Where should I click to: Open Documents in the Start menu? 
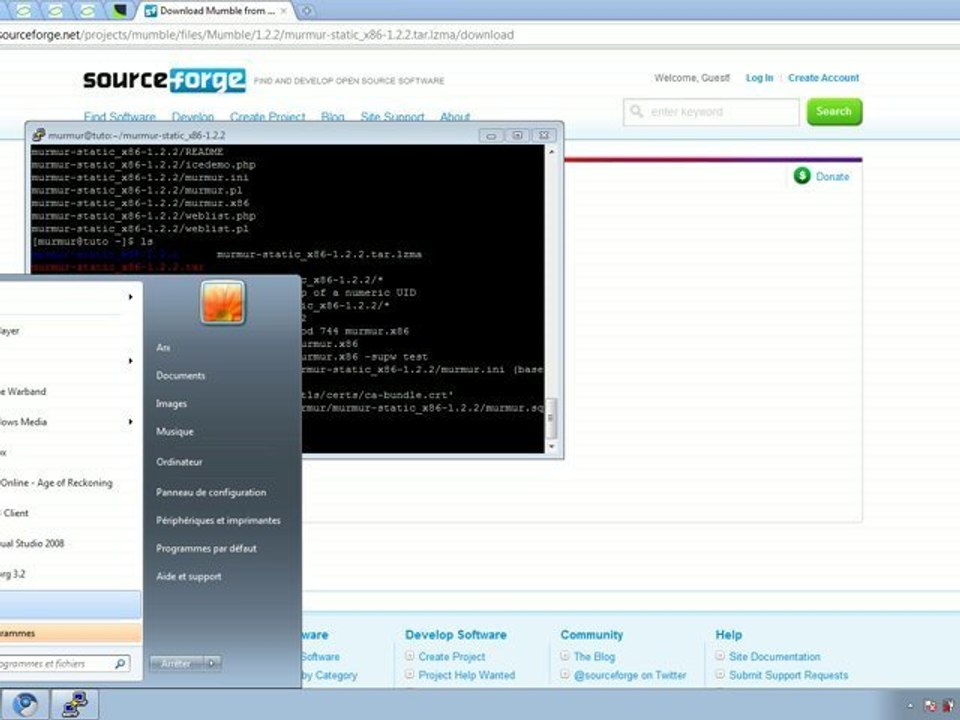pyautogui.click(x=181, y=375)
